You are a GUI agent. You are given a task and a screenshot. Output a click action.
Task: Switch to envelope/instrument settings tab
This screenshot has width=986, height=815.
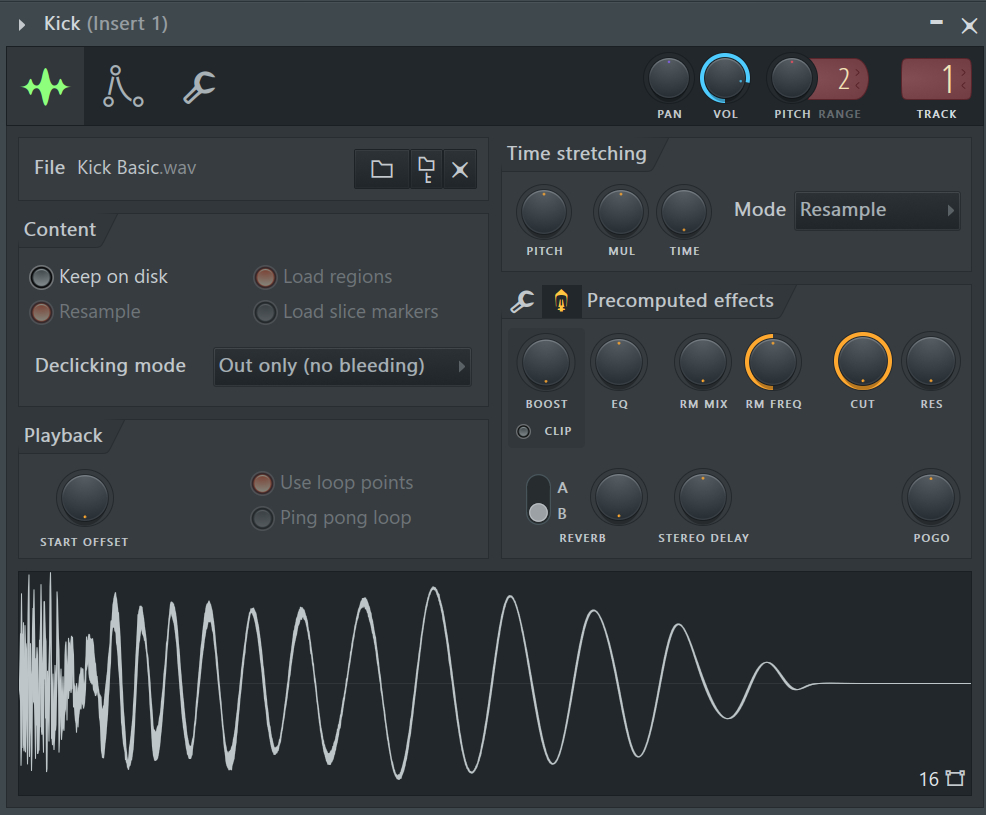point(123,88)
